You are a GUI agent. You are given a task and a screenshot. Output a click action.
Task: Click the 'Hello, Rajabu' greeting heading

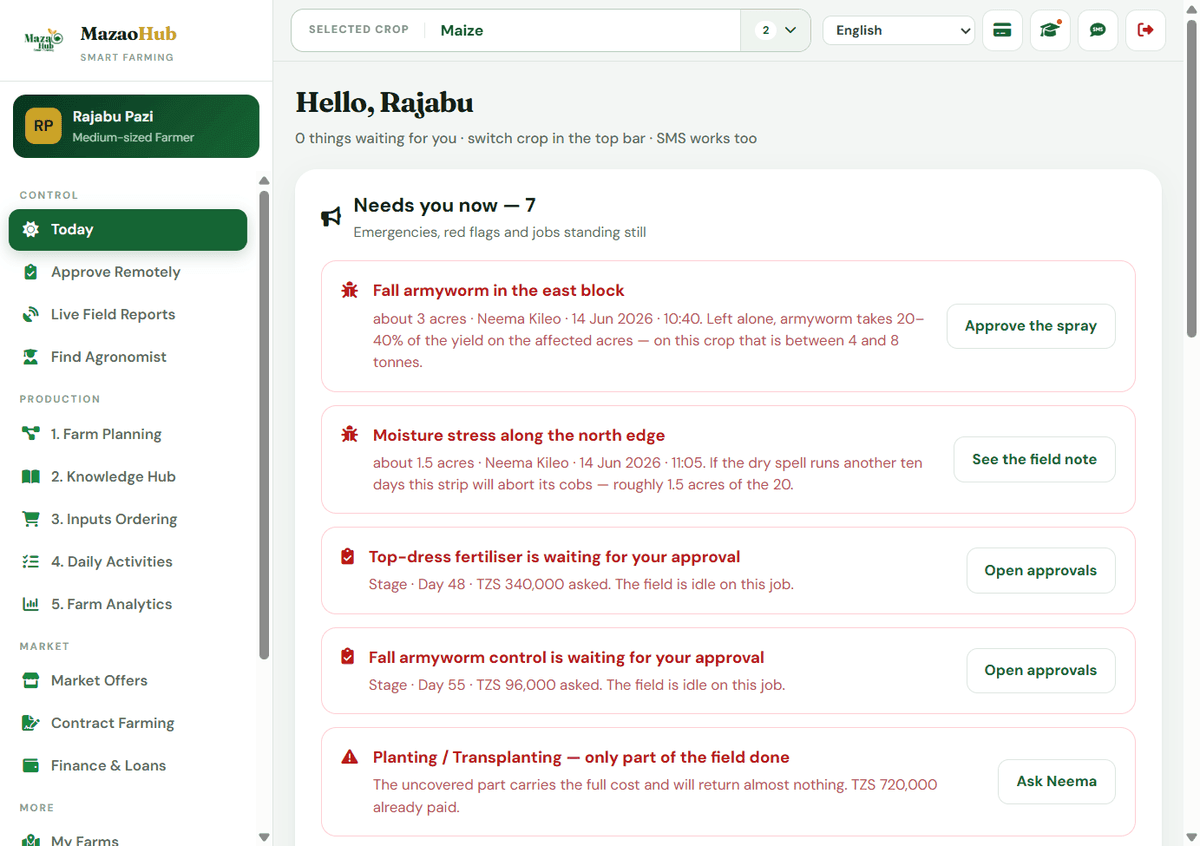tap(385, 103)
